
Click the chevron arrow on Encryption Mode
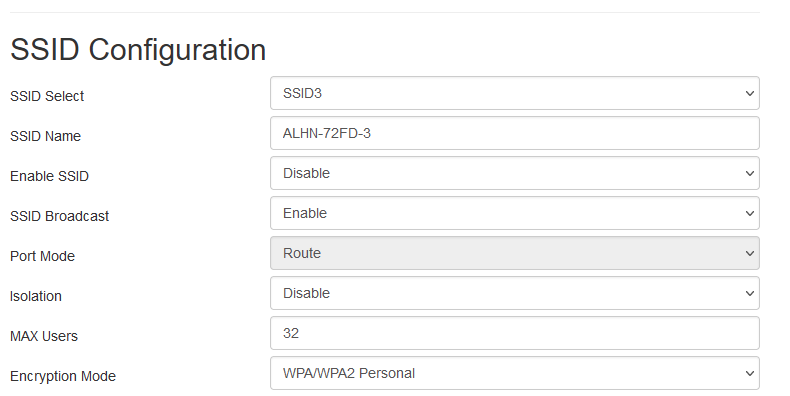click(749, 373)
